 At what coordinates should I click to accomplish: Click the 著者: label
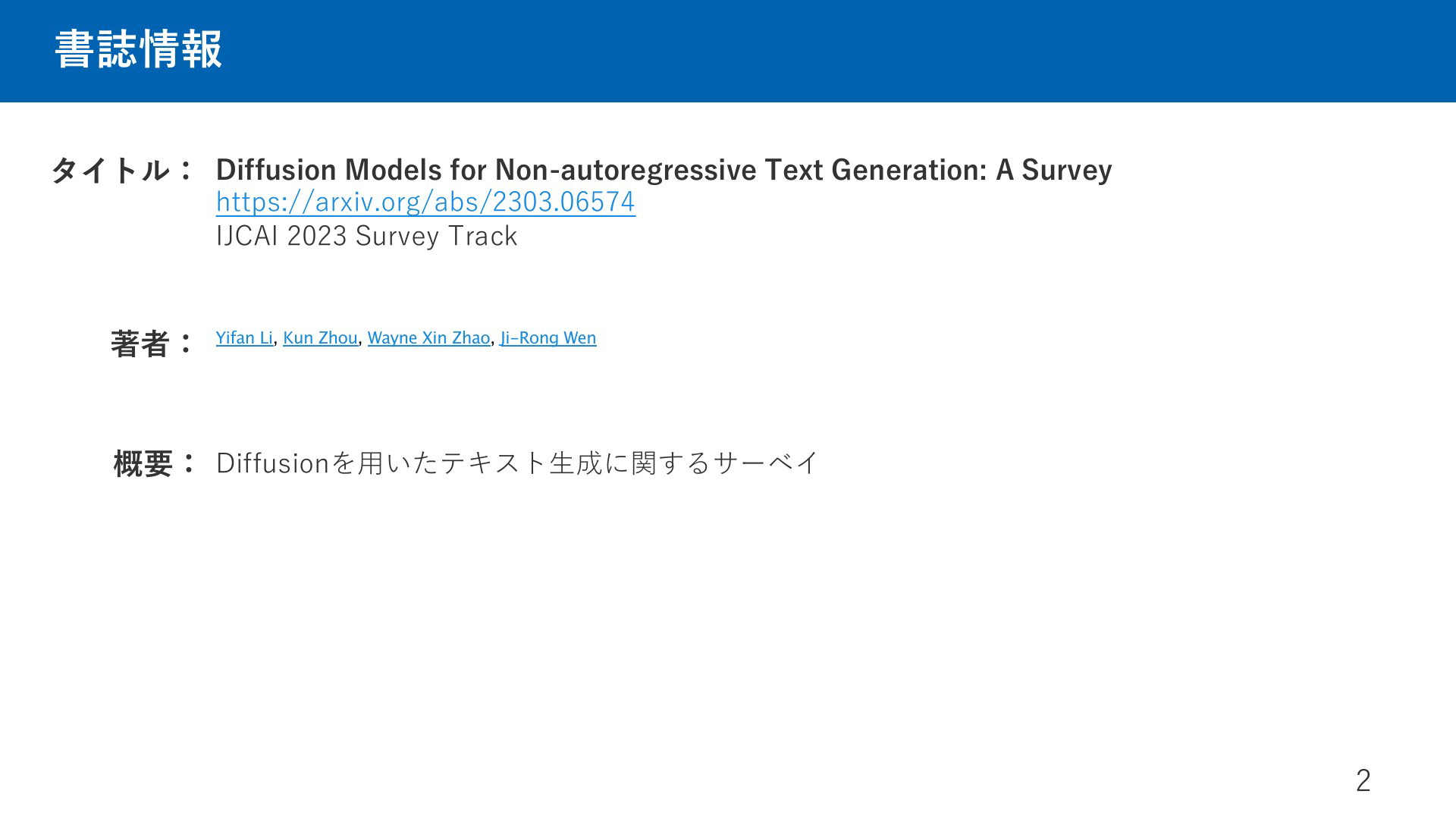pyautogui.click(x=152, y=344)
